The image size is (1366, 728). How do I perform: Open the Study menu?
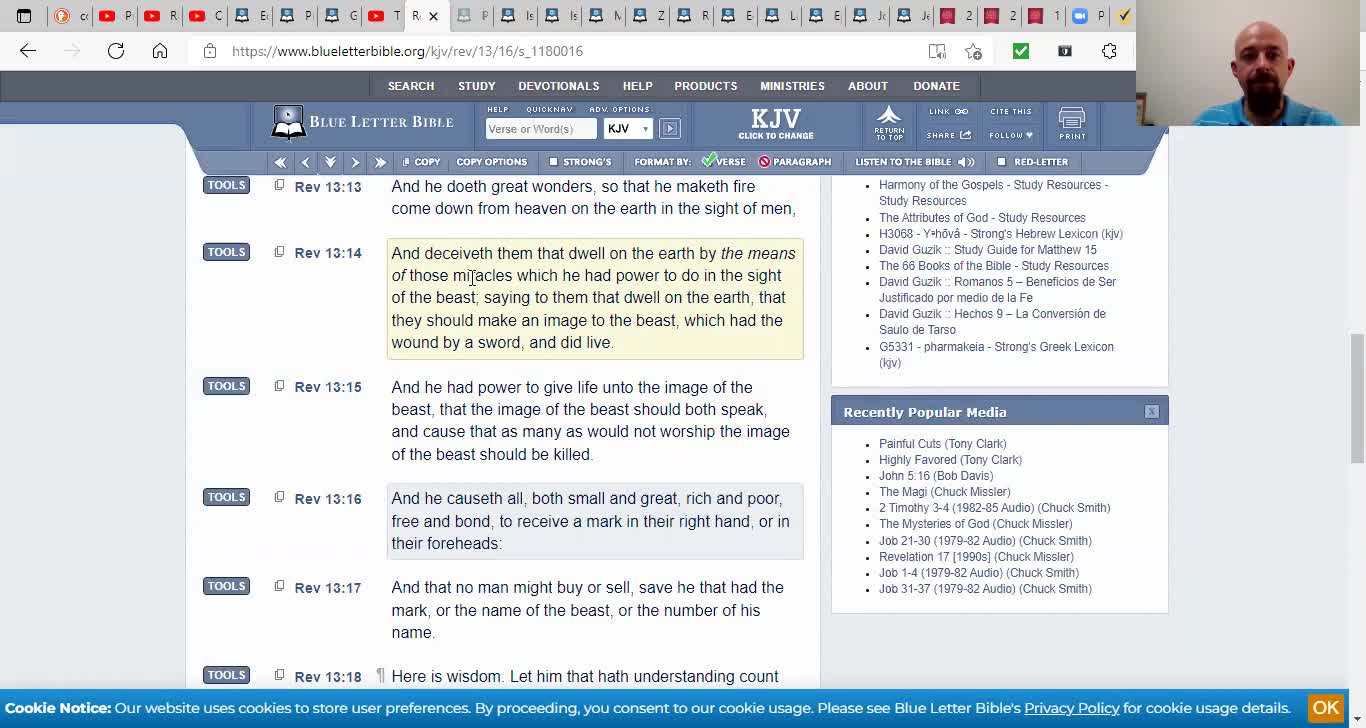click(477, 86)
